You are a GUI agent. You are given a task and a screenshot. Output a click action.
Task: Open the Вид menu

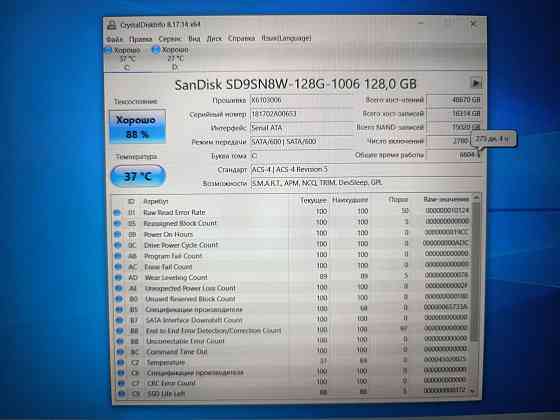point(194,38)
